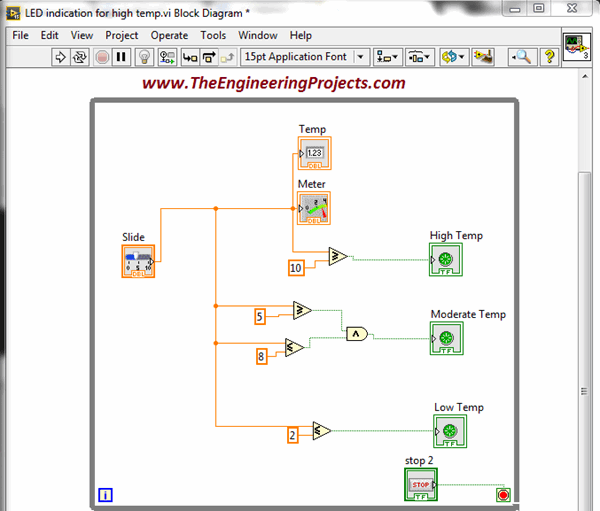Select the High Temp LED terminal

(446, 260)
